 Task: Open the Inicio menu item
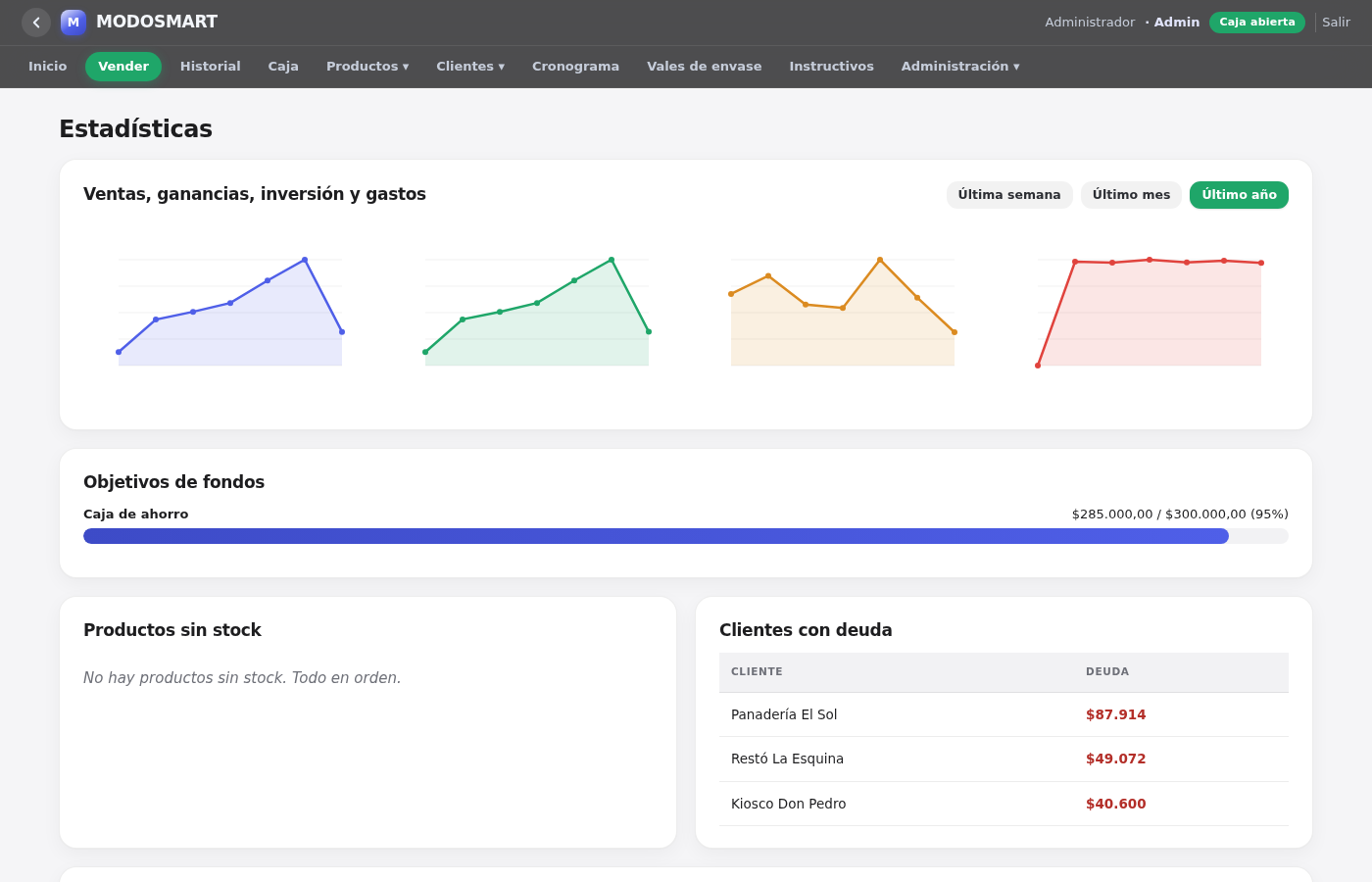pyautogui.click(x=48, y=67)
